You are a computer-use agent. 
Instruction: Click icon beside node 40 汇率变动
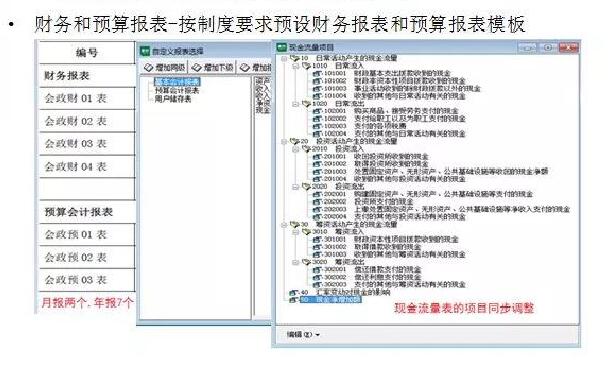[x=294, y=292]
